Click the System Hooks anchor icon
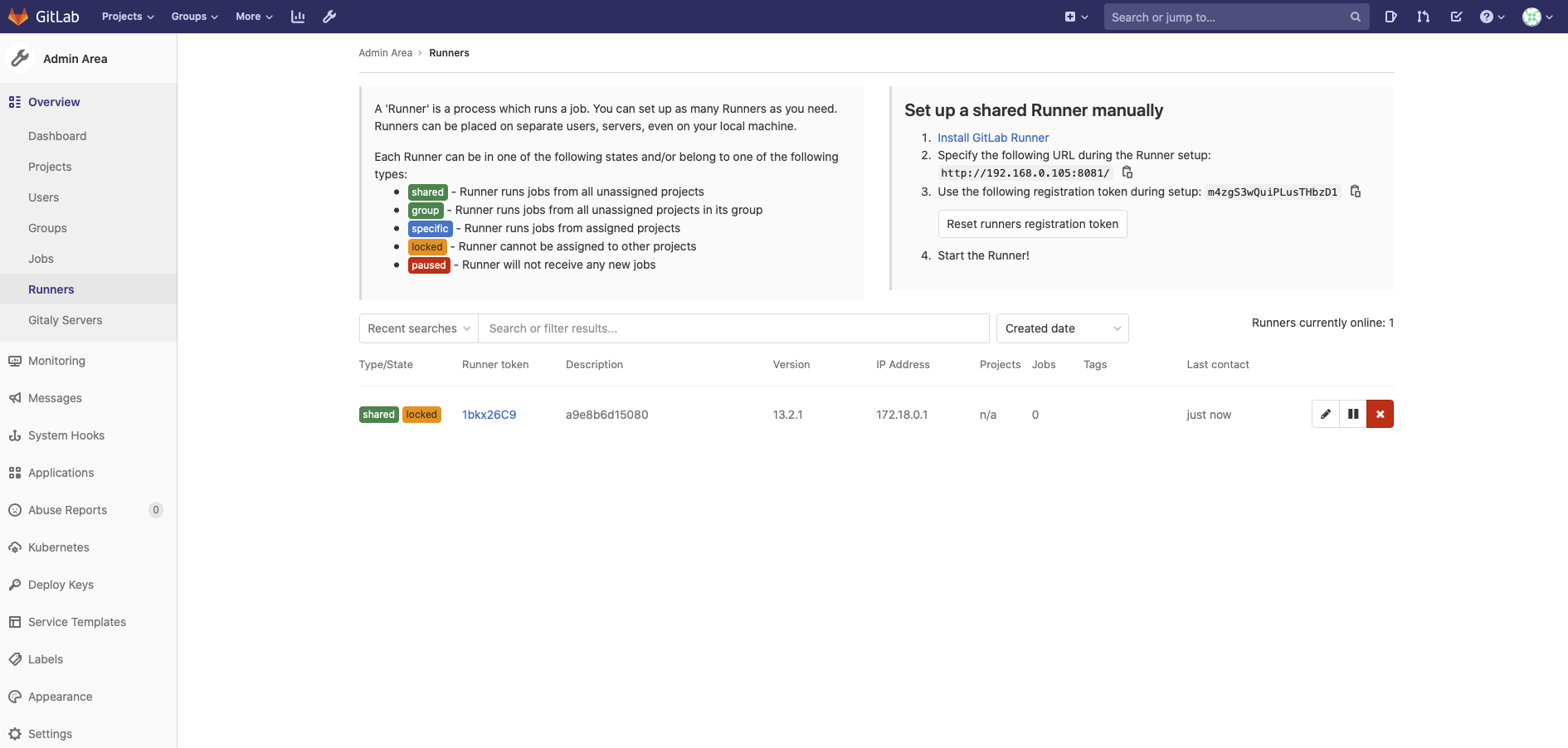1568x748 pixels. coord(15,435)
